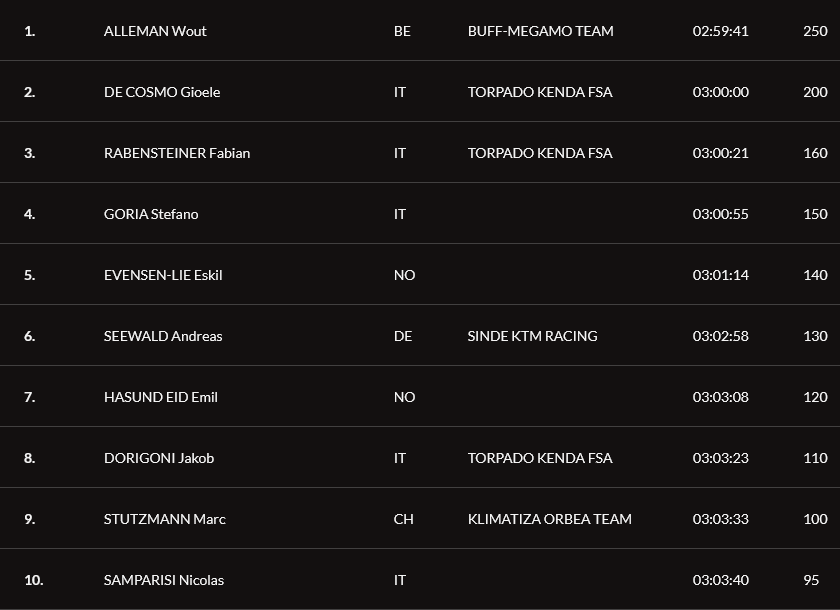Viewport: 840px width, 610px height.
Task: Open DORIGONI Jakob rider entry
Action: pos(159,458)
